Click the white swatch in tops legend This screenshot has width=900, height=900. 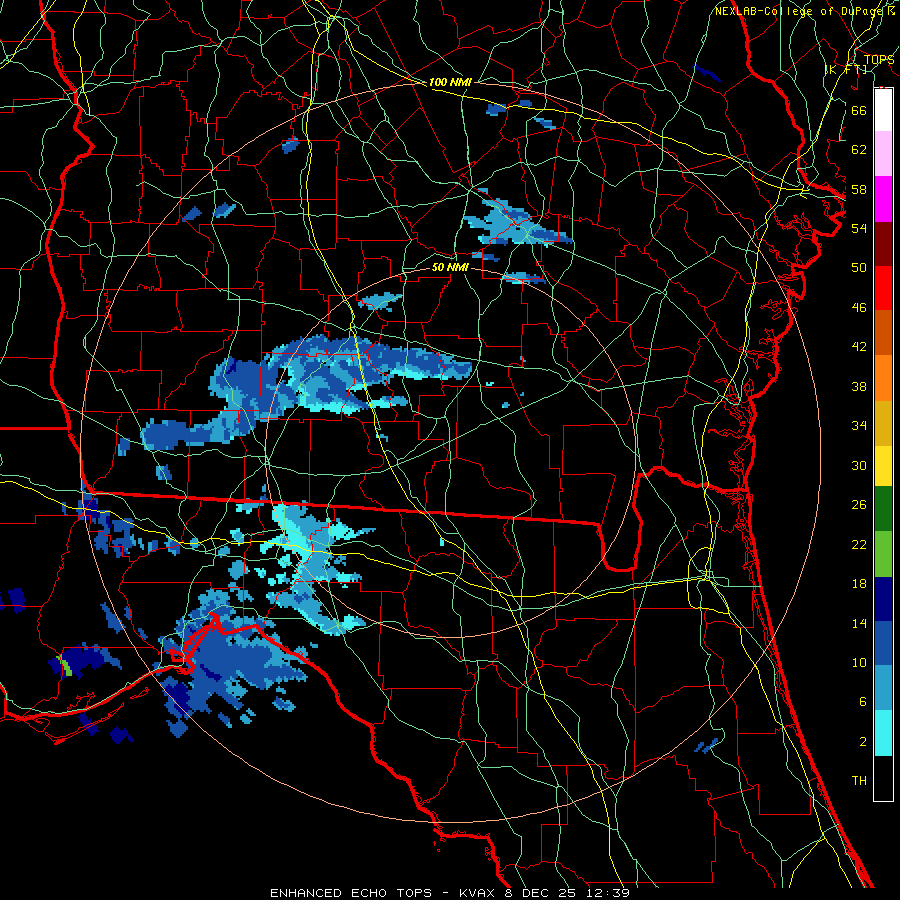(883, 110)
